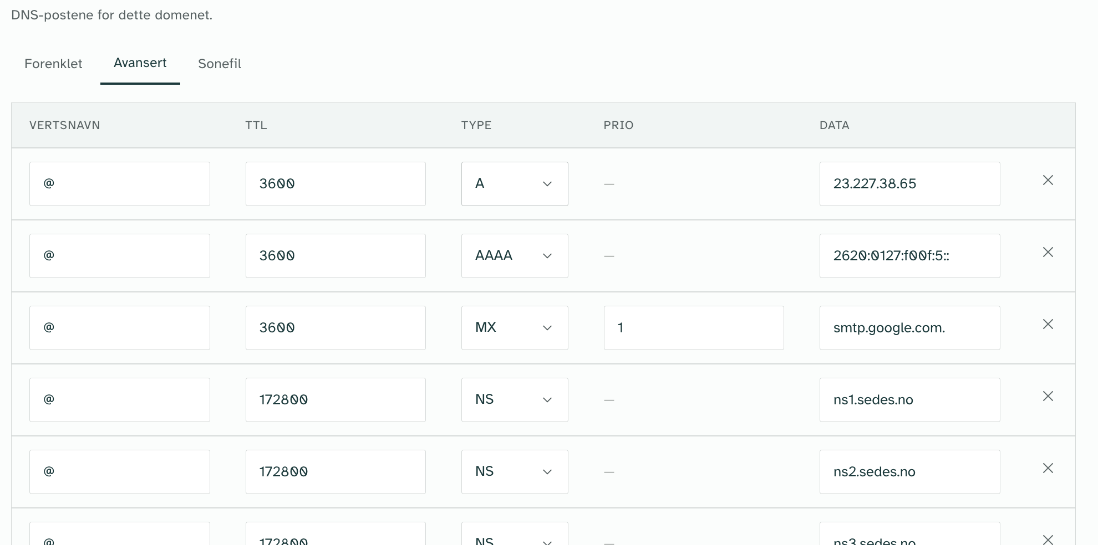This screenshot has width=1098, height=545.
Task: Select the Avansert tab
Action: [x=140, y=63]
